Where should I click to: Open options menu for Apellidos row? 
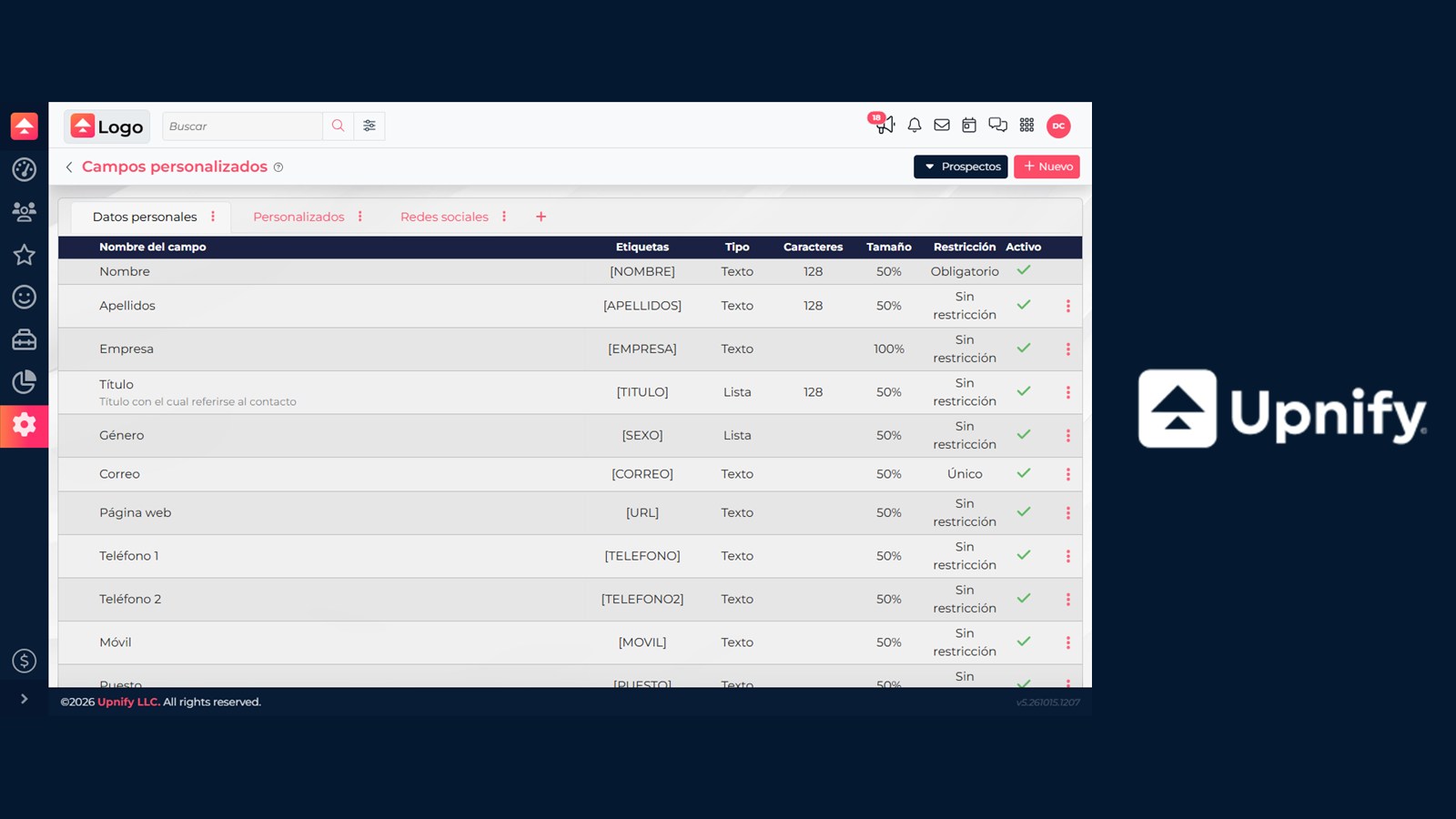(x=1068, y=306)
